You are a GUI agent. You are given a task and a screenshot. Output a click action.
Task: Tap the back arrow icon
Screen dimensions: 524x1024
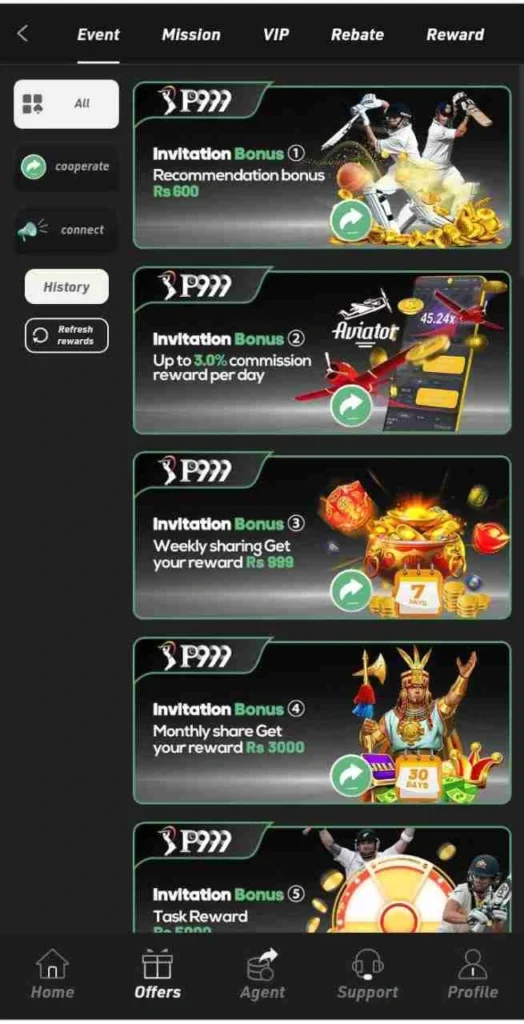[23, 34]
